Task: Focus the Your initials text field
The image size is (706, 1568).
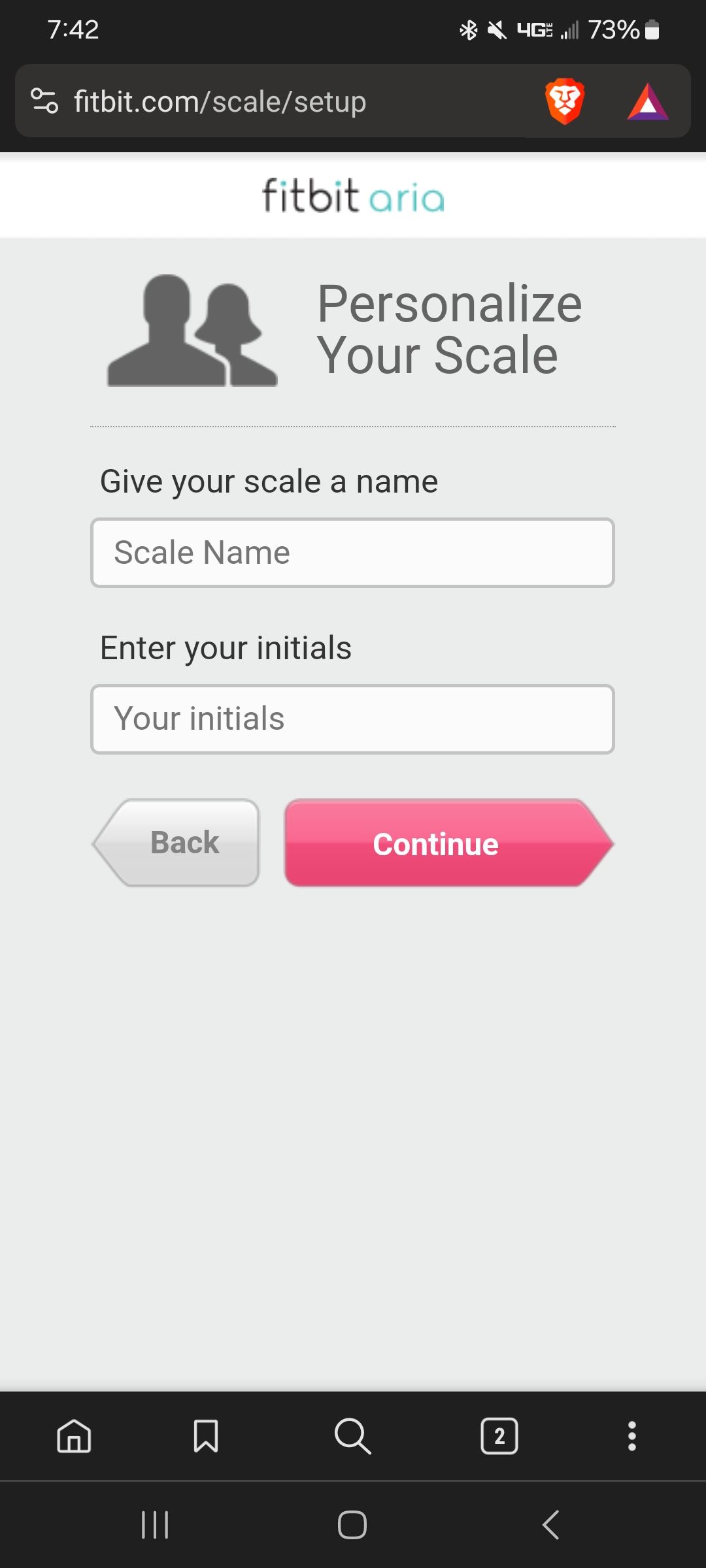Action: (x=352, y=719)
